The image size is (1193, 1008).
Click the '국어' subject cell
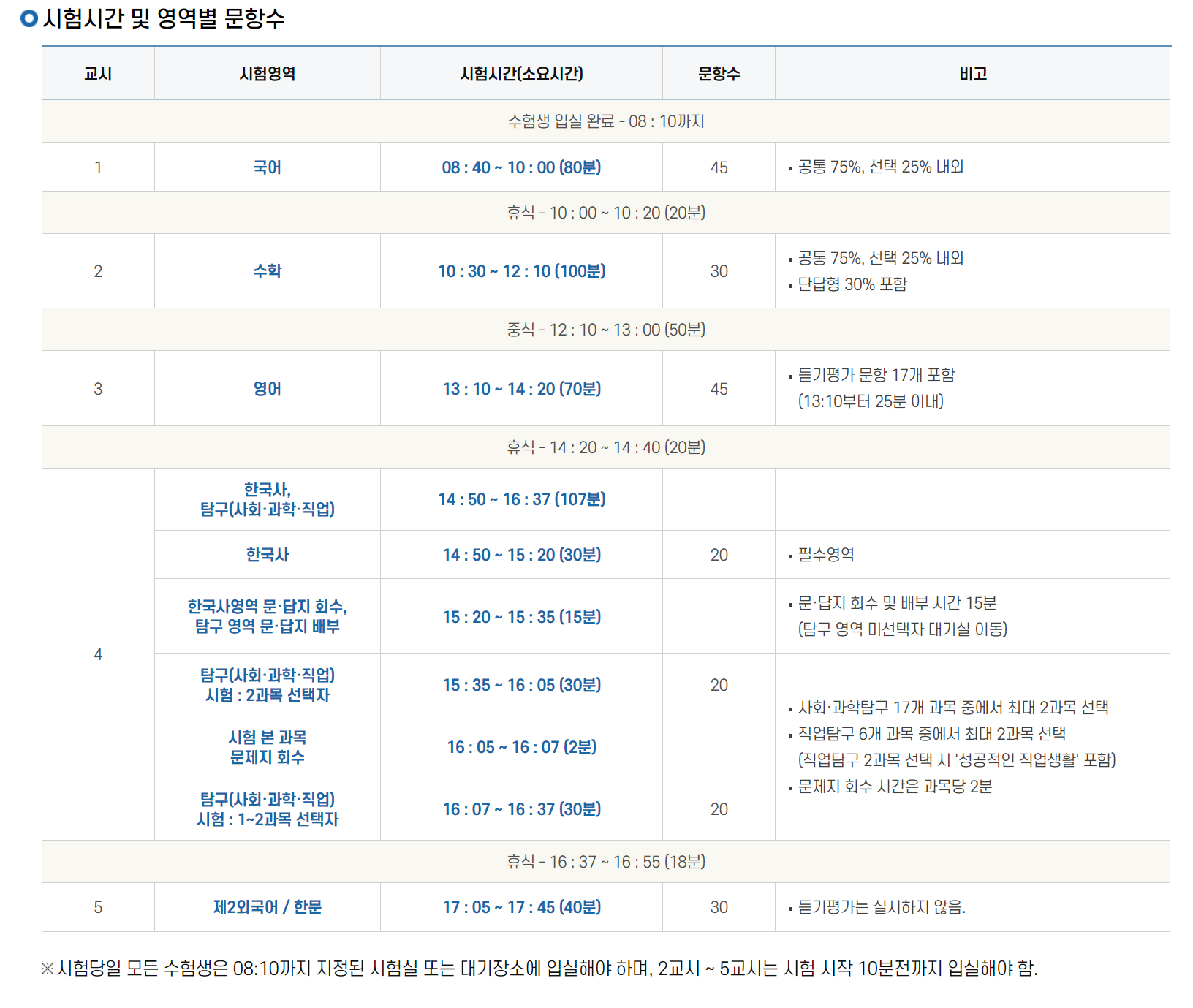[268, 167]
